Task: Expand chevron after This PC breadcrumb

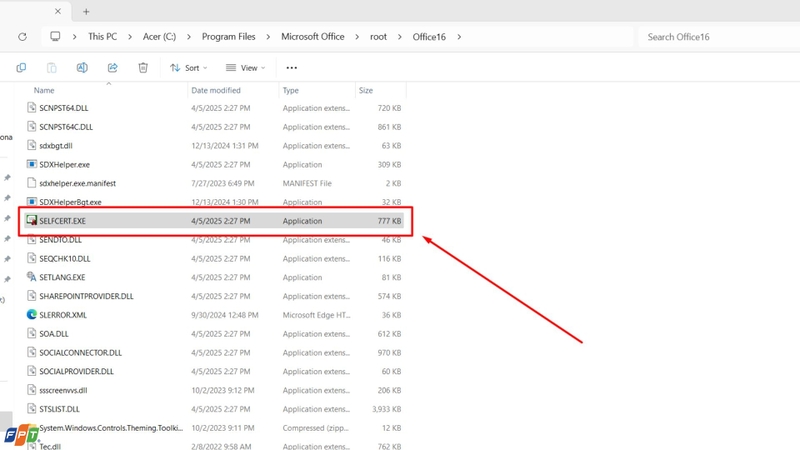Action: (130, 37)
